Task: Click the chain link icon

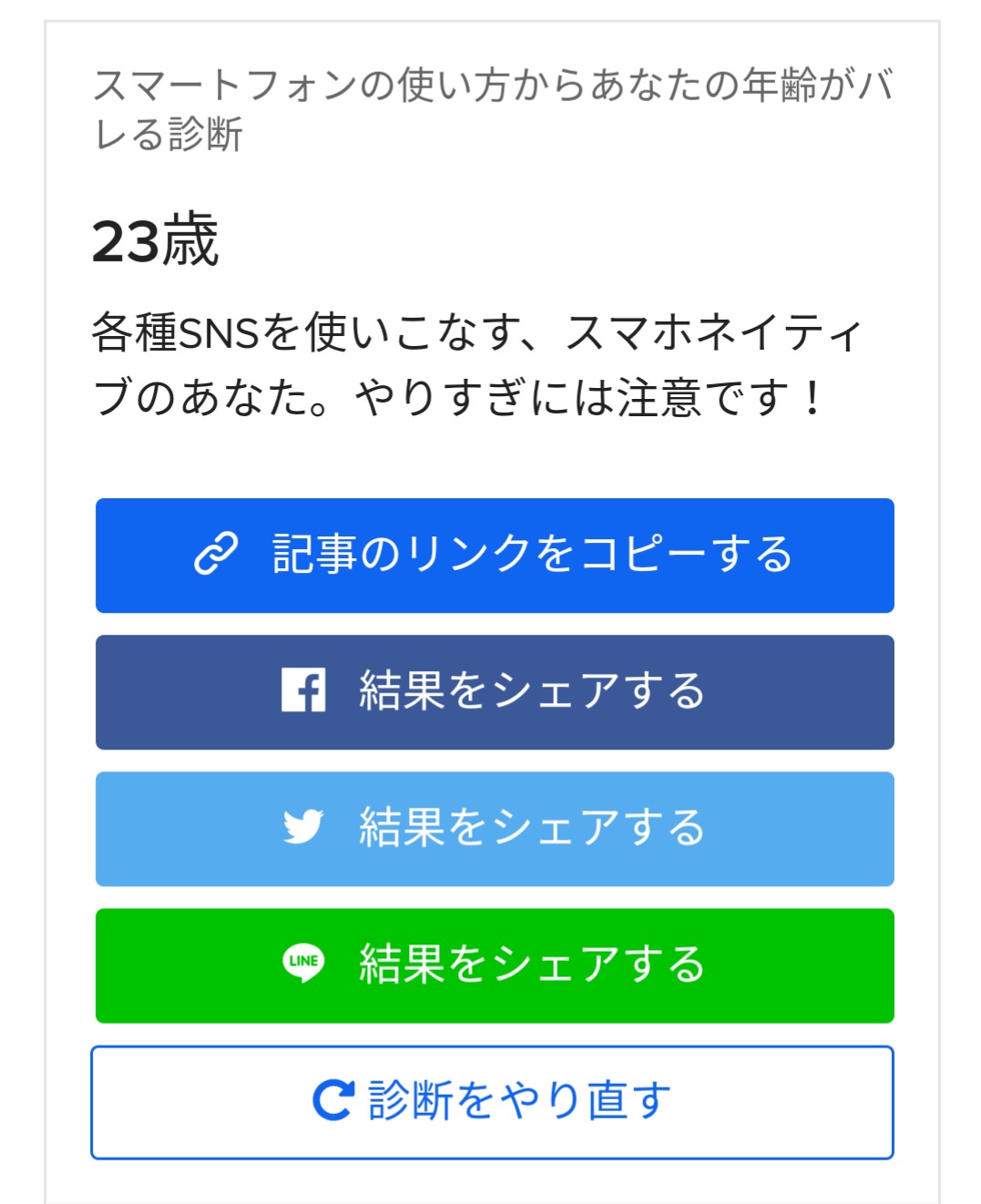Action: [216, 554]
